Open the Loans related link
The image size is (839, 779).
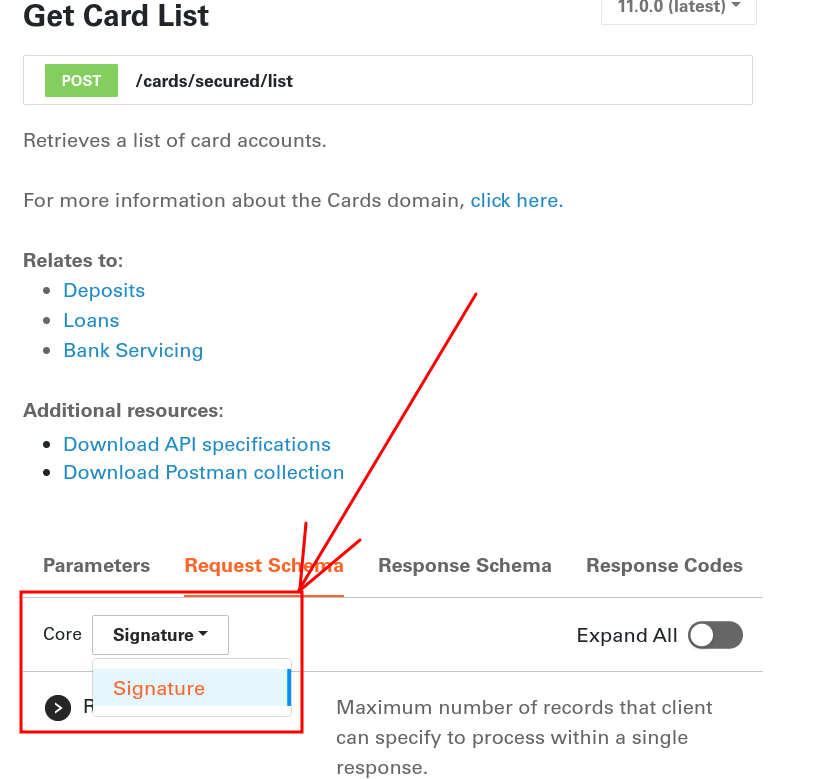91,320
